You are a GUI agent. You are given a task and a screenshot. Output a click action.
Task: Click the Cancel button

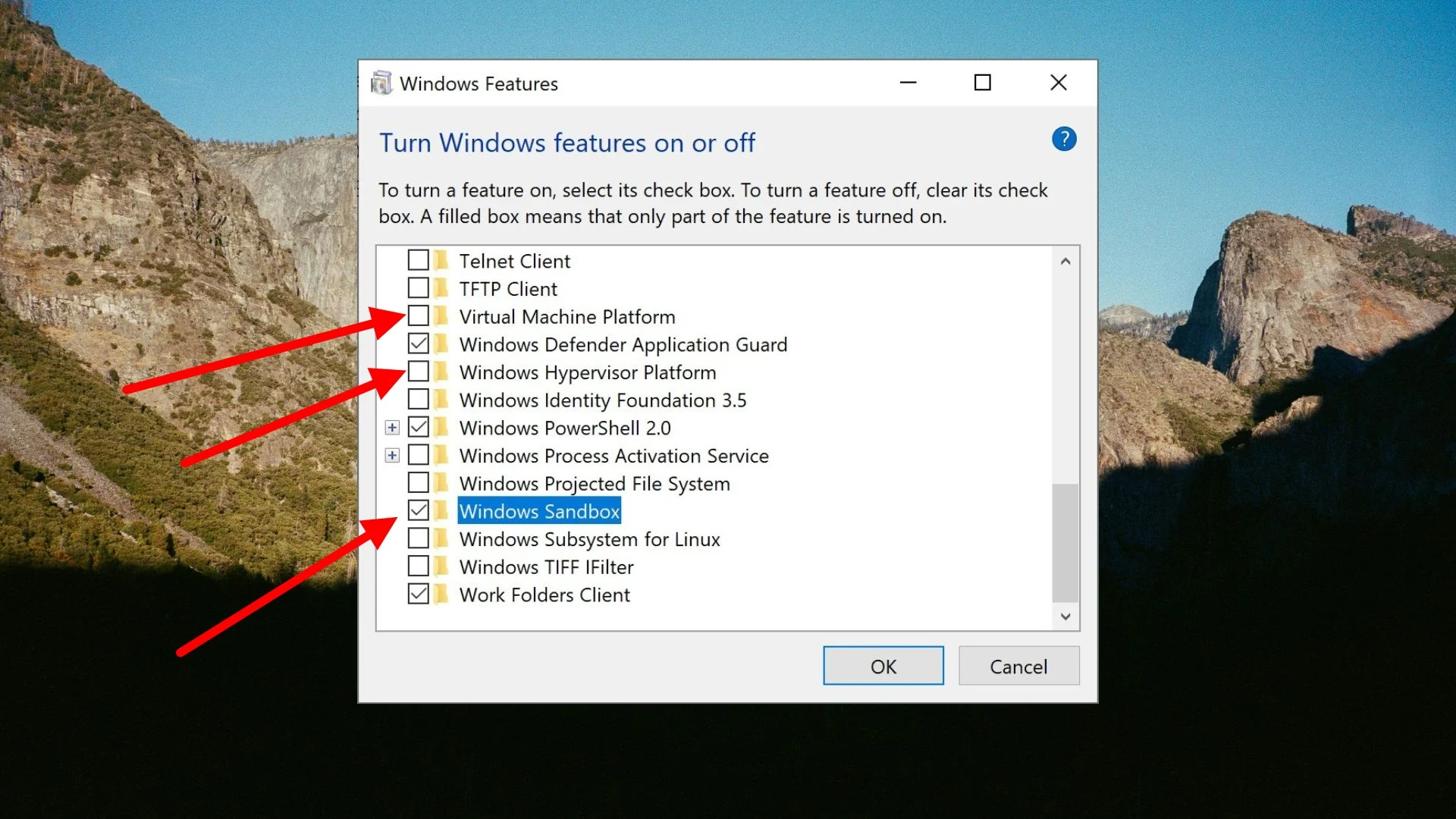[1018, 666]
